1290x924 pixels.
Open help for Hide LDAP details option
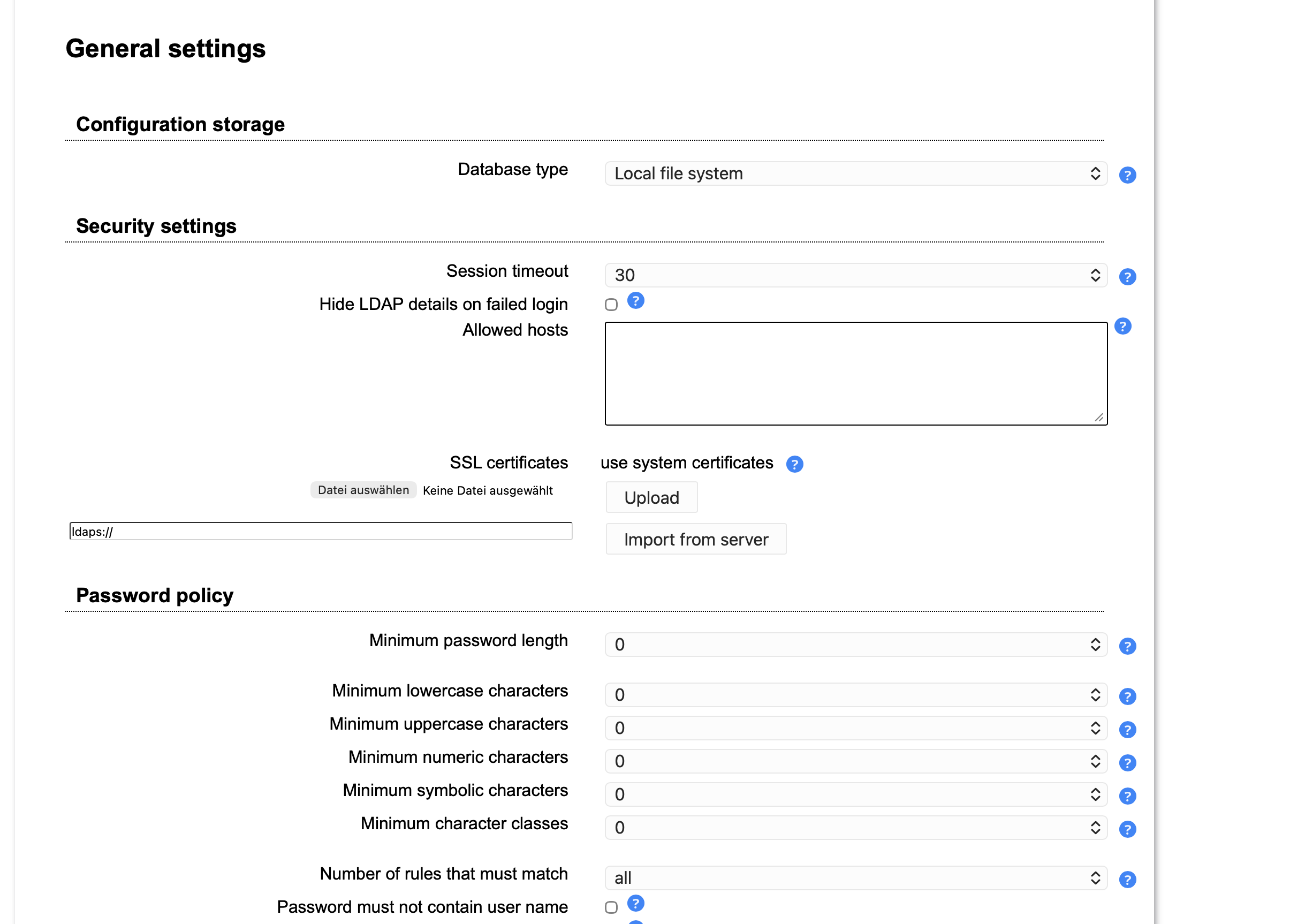(635, 300)
